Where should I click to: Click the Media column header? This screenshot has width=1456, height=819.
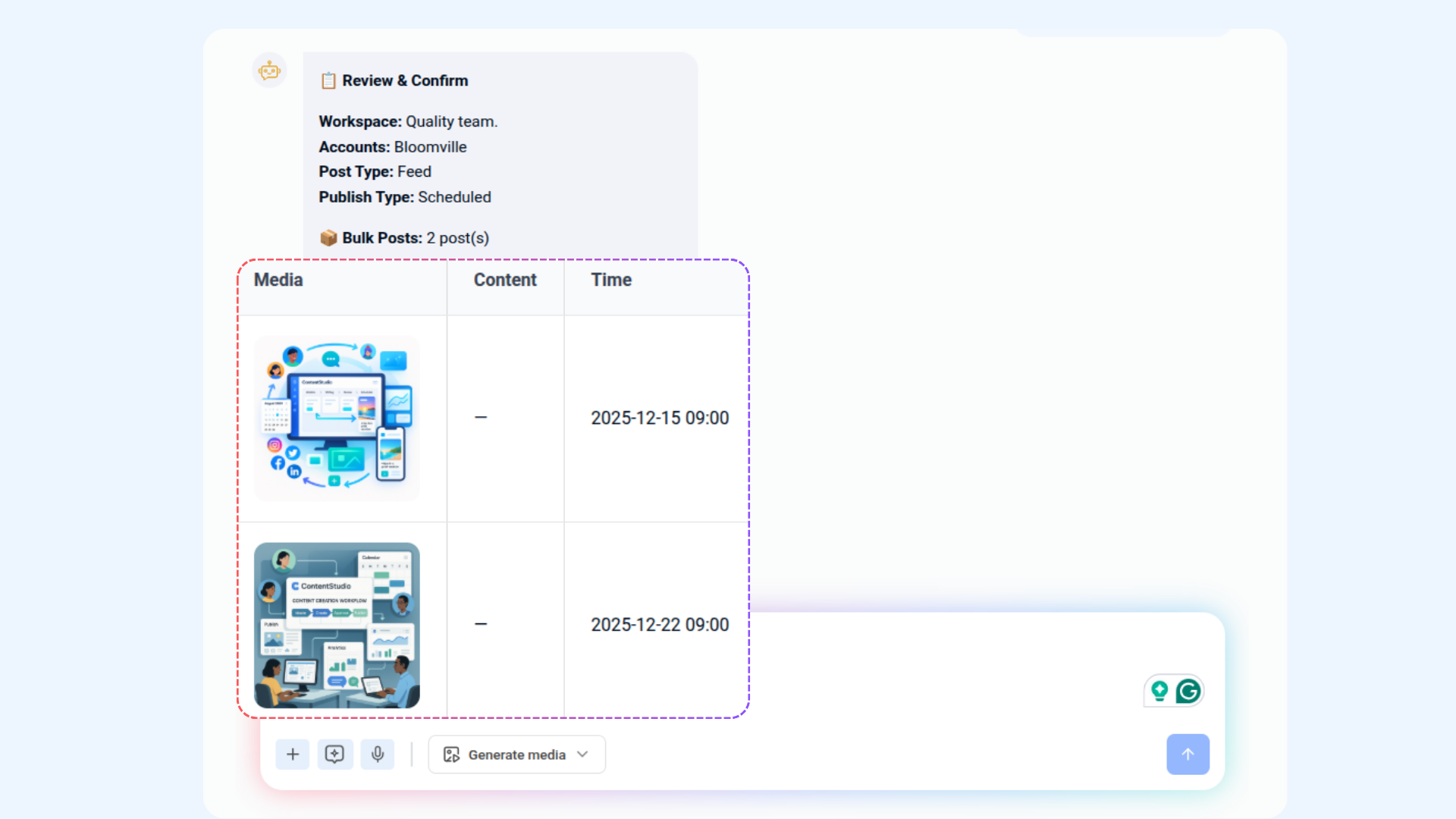278,280
